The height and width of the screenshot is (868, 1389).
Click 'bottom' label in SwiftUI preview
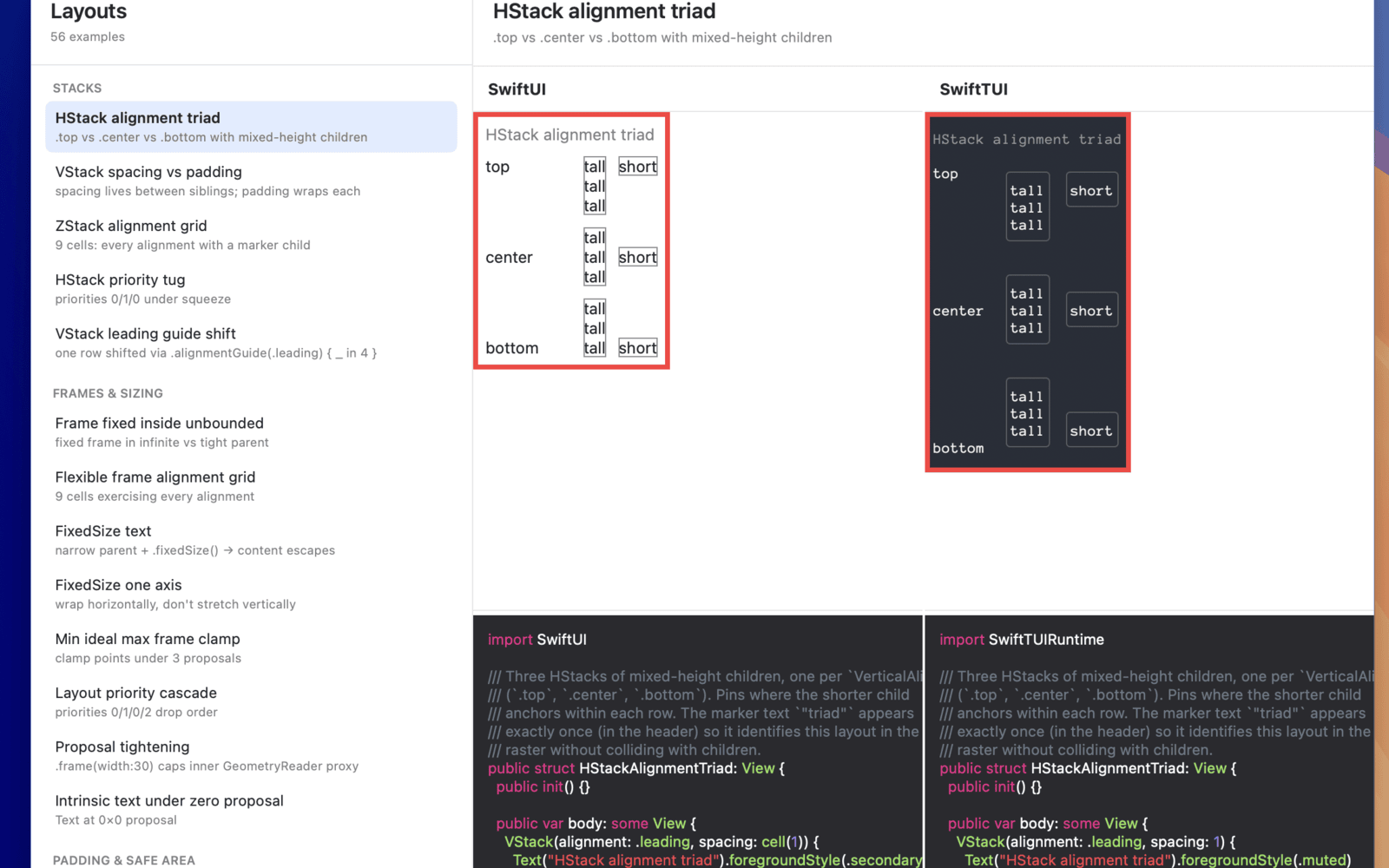point(512,348)
